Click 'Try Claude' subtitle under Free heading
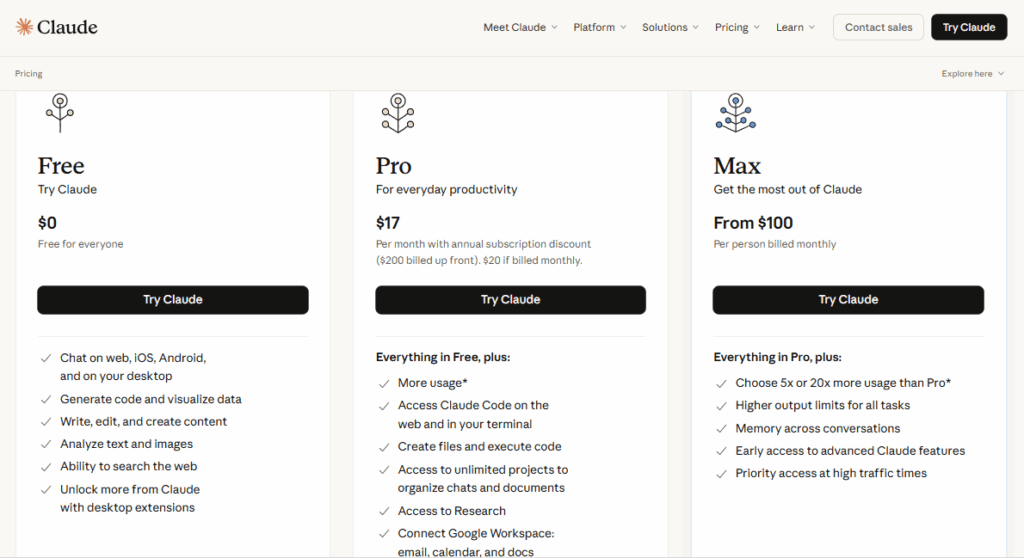Screen dimensions: 1024x558 pyautogui.click(x=67, y=189)
